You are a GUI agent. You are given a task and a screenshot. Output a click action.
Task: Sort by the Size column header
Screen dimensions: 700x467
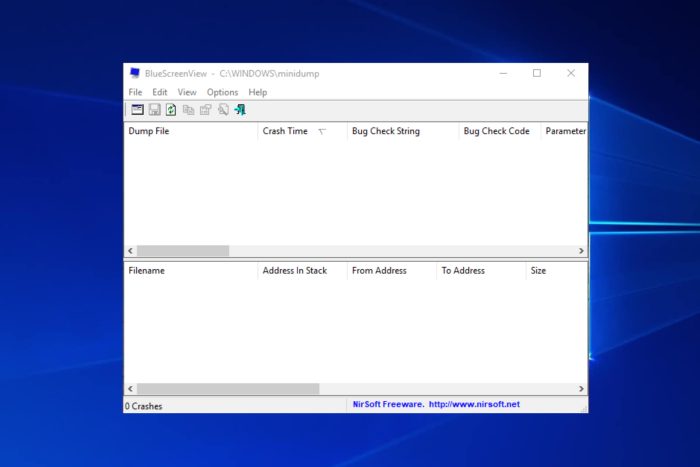pyautogui.click(x=556, y=271)
